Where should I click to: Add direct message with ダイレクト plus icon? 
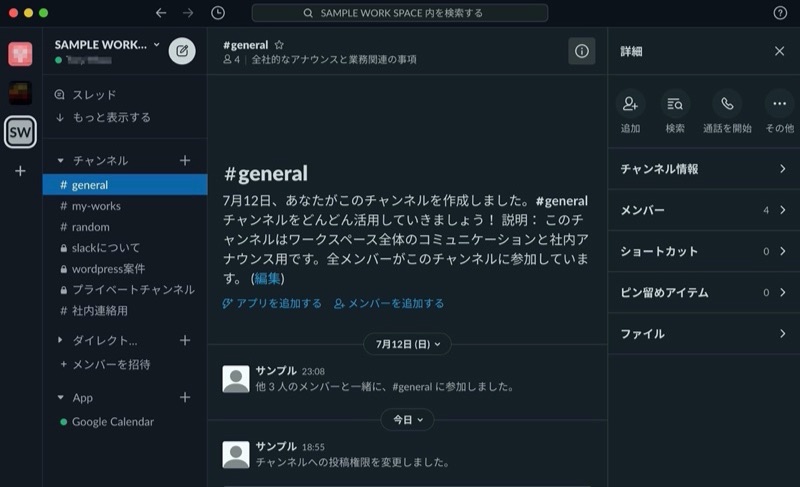point(185,340)
